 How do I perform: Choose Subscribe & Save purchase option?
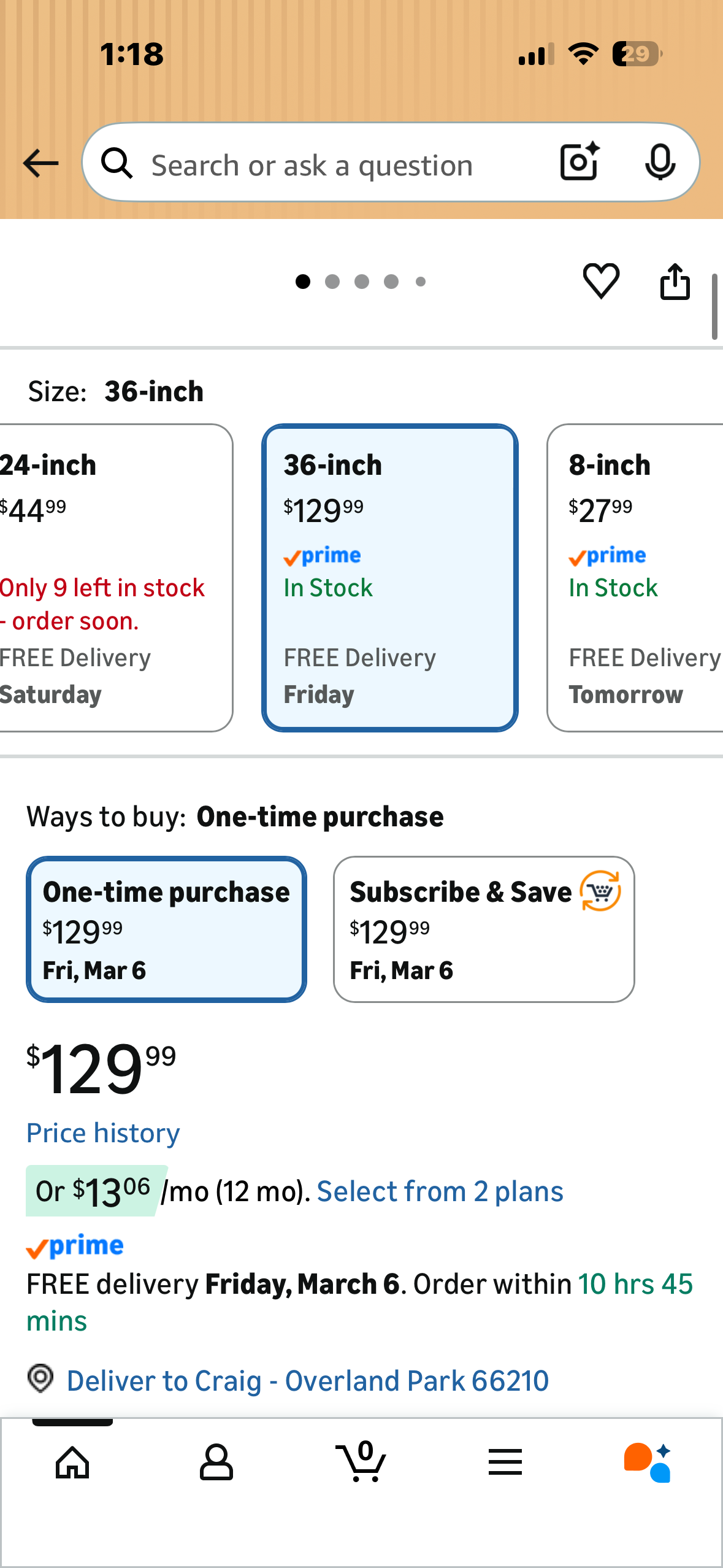(x=484, y=929)
